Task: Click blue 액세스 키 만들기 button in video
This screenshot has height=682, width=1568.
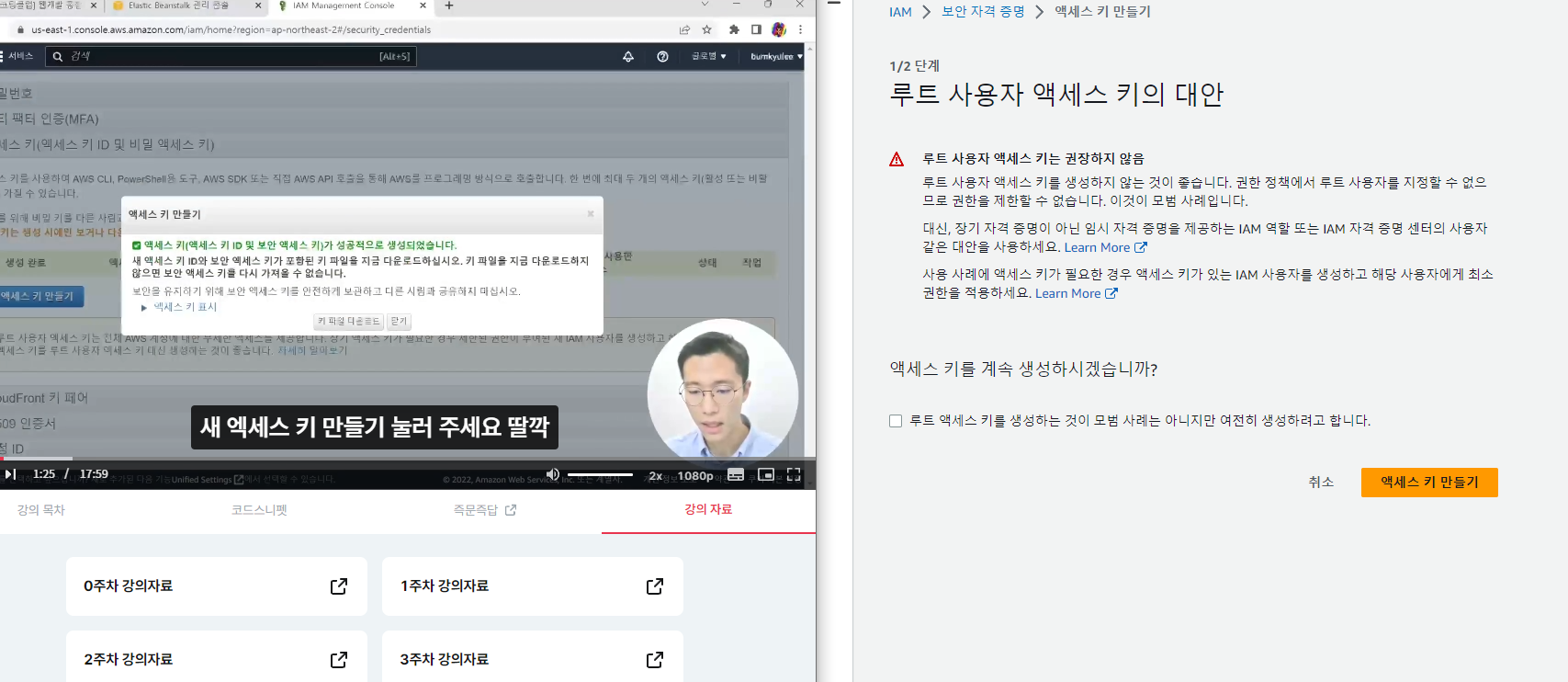Action: [40, 296]
